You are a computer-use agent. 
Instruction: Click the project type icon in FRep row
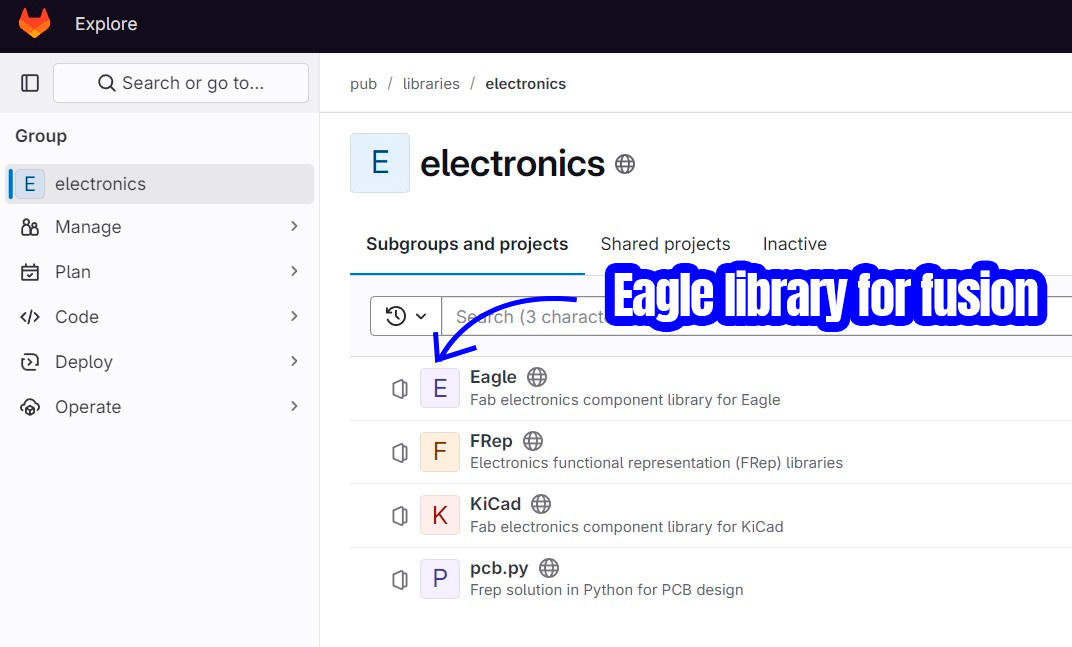click(x=400, y=452)
